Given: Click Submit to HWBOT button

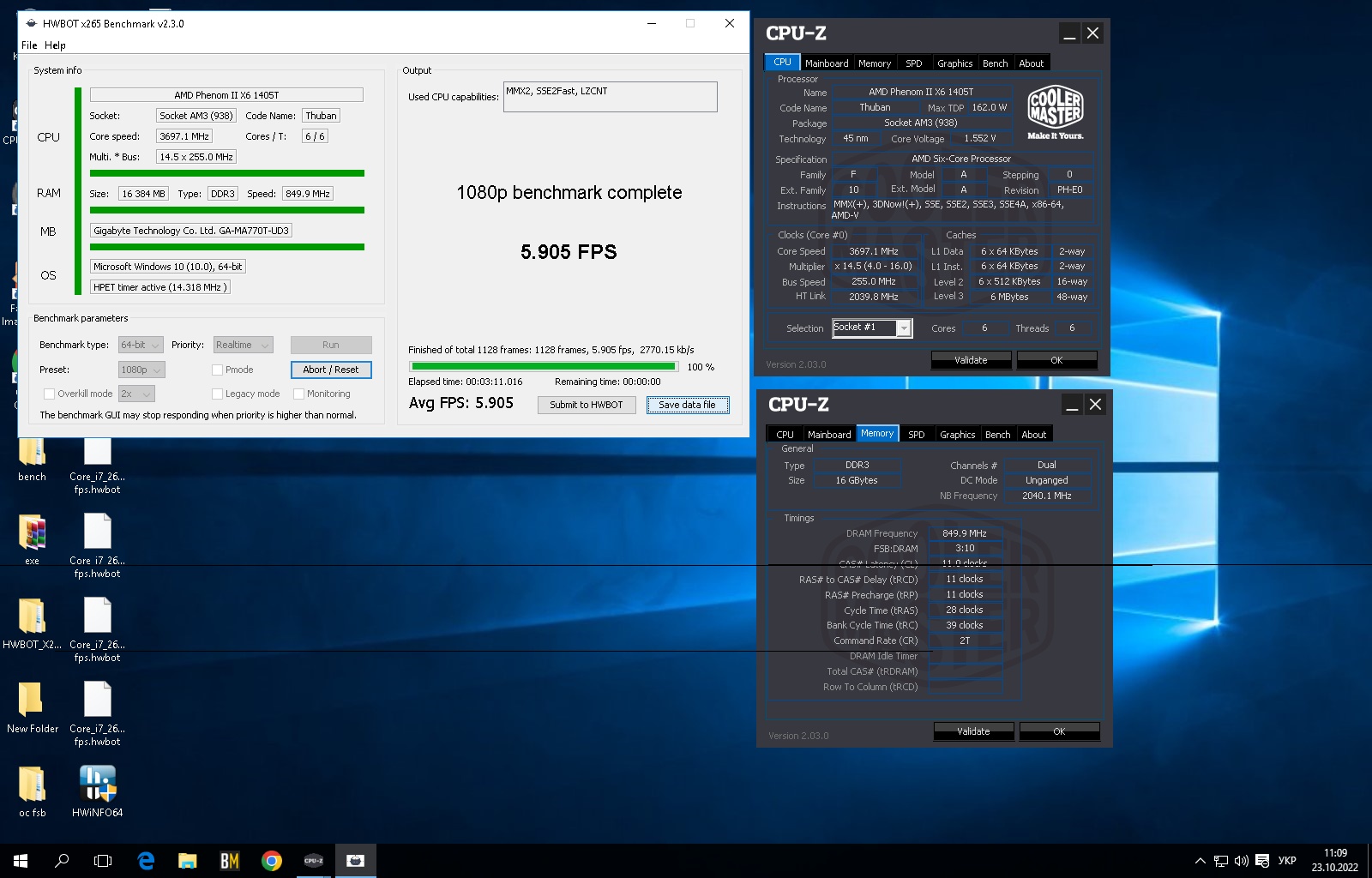Looking at the screenshot, I should click(587, 405).
